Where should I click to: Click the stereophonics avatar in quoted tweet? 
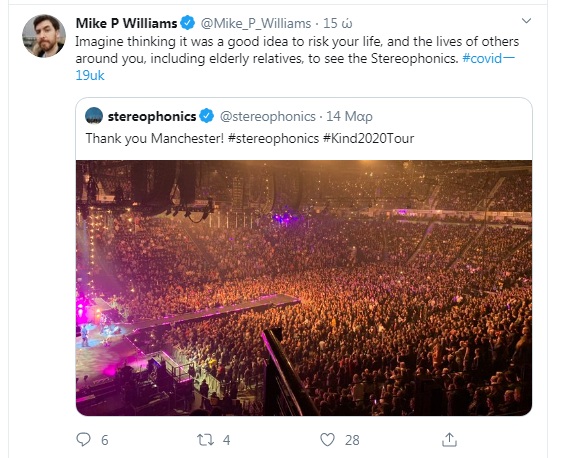(94, 116)
